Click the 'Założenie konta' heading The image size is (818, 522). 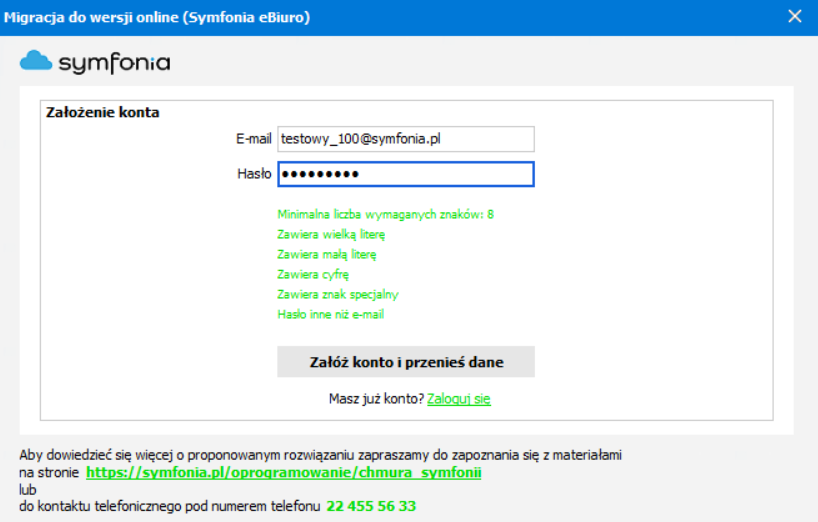click(x=103, y=112)
